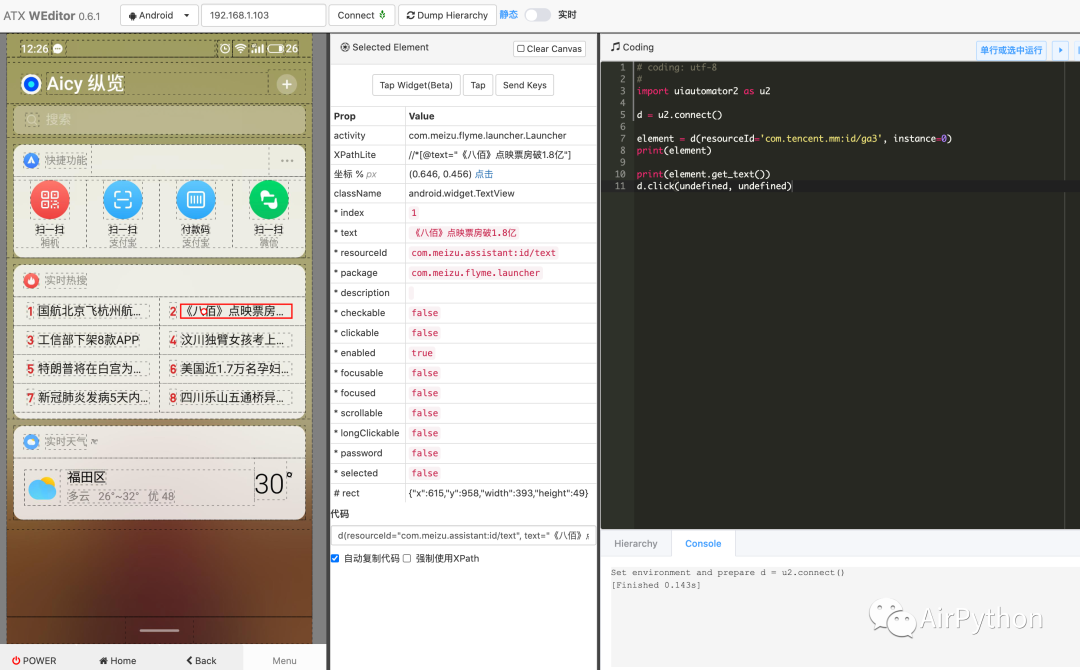Click the generated code text field

coord(464,536)
